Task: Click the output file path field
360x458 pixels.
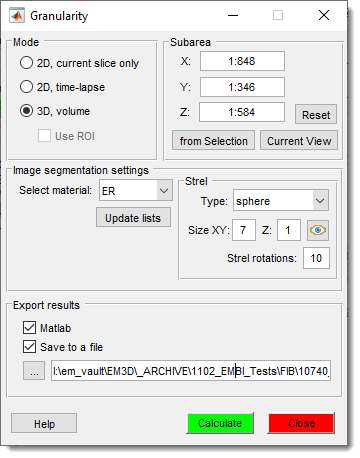Action: pos(191,370)
